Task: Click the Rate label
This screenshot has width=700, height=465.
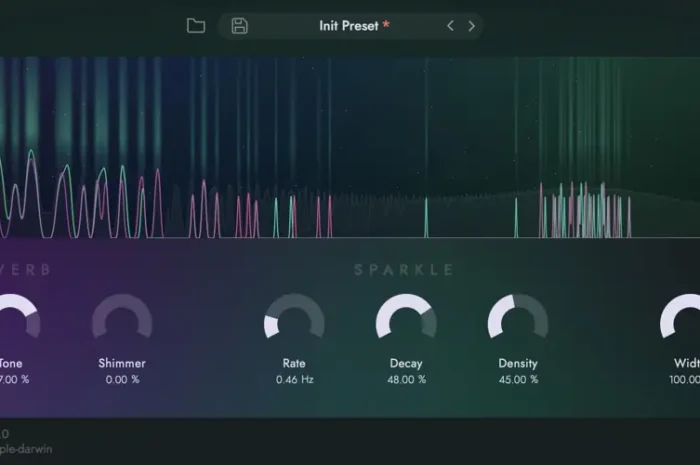Action: pyautogui.click(x=294, y=363)
